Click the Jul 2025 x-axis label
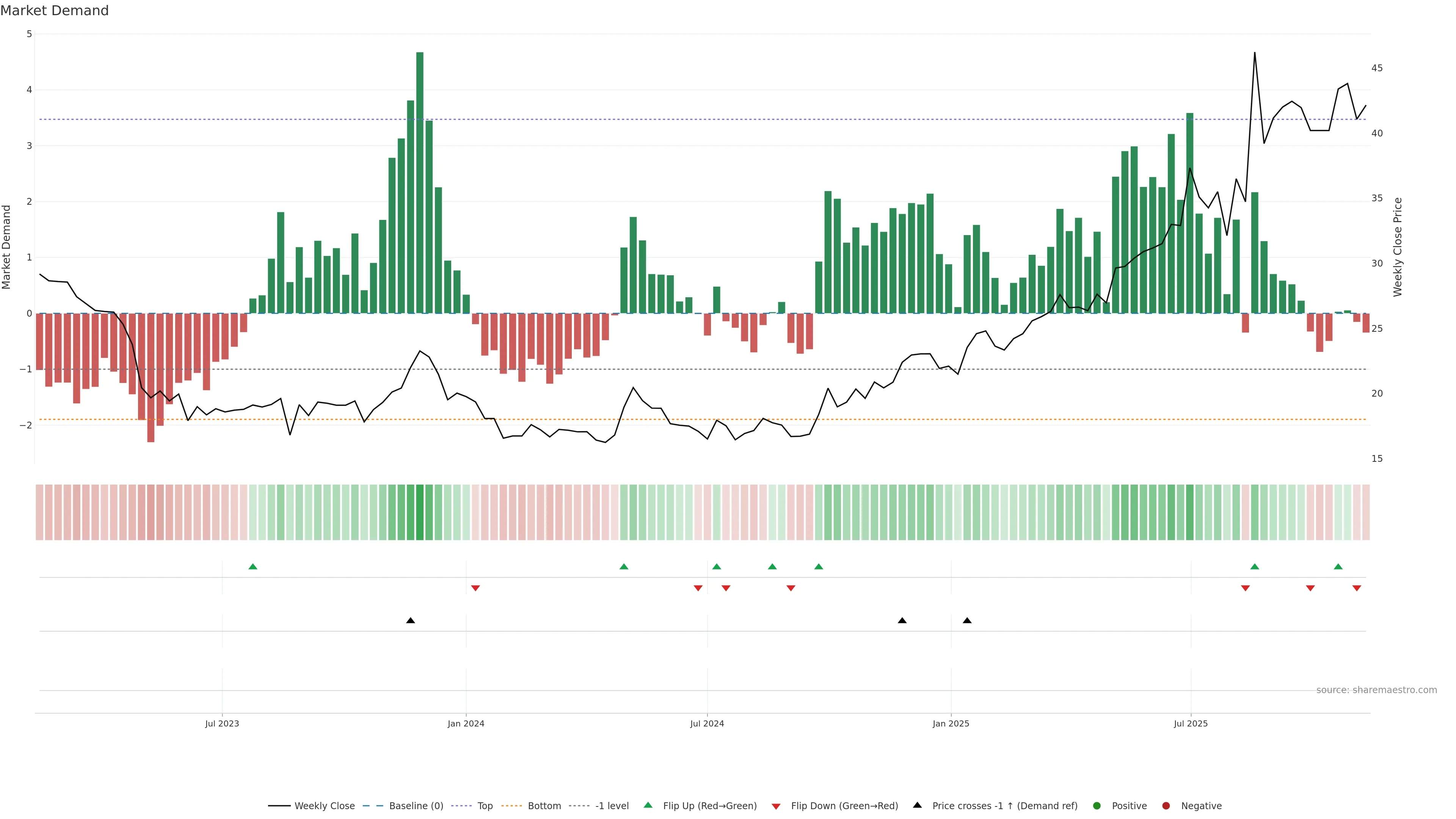1456x819 pixels. (x=1190, y=723)
